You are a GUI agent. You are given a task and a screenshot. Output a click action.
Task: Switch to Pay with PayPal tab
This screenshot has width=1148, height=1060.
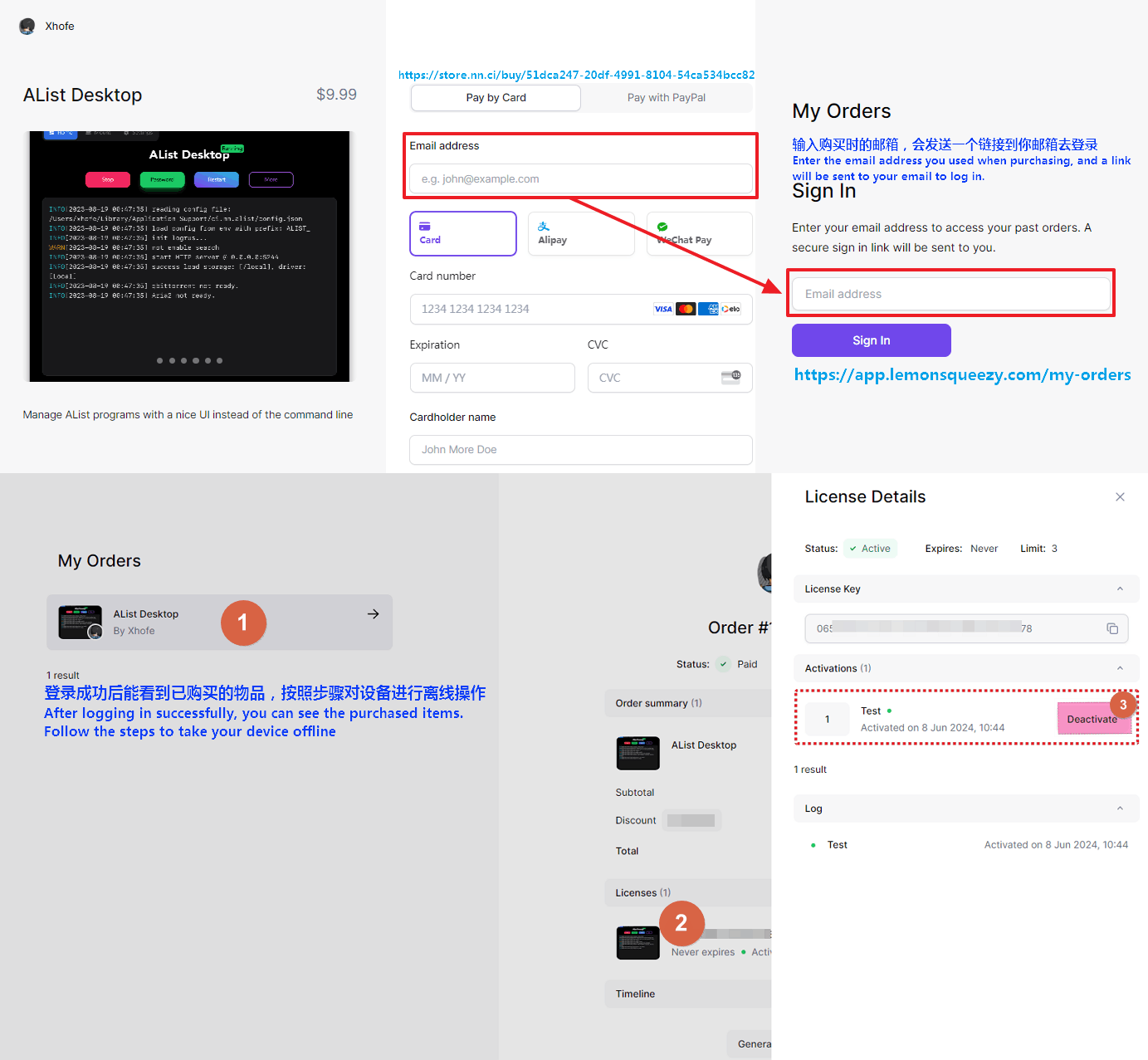tap(666, 98)
